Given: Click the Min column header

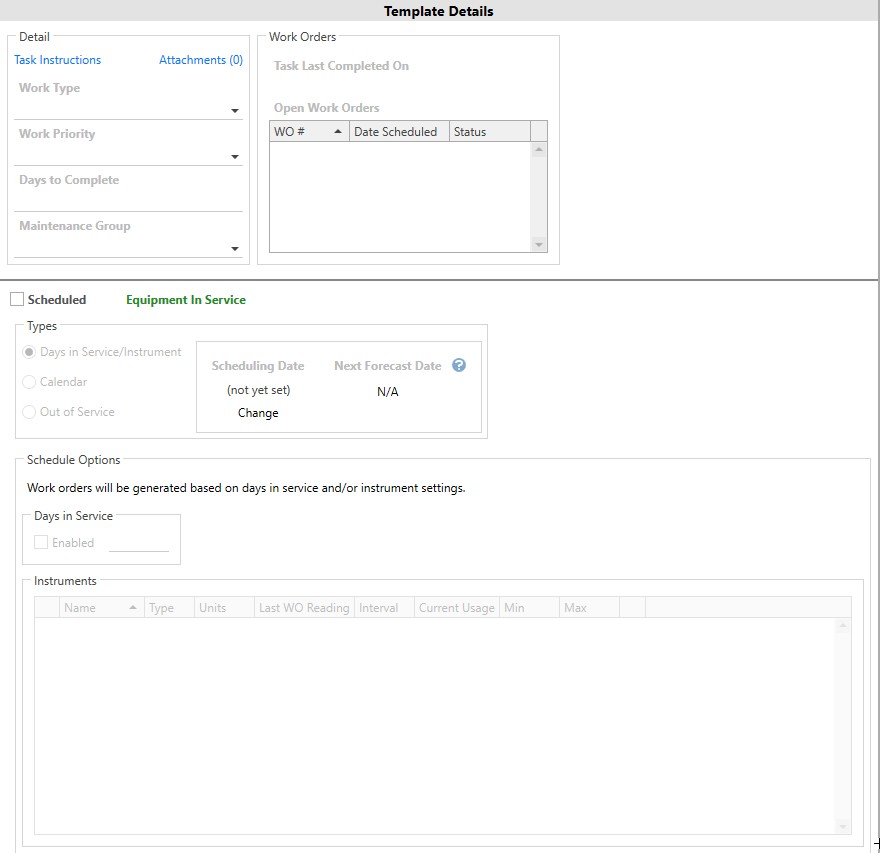Looking at the screenshot, I should click(x=529, y=608).
